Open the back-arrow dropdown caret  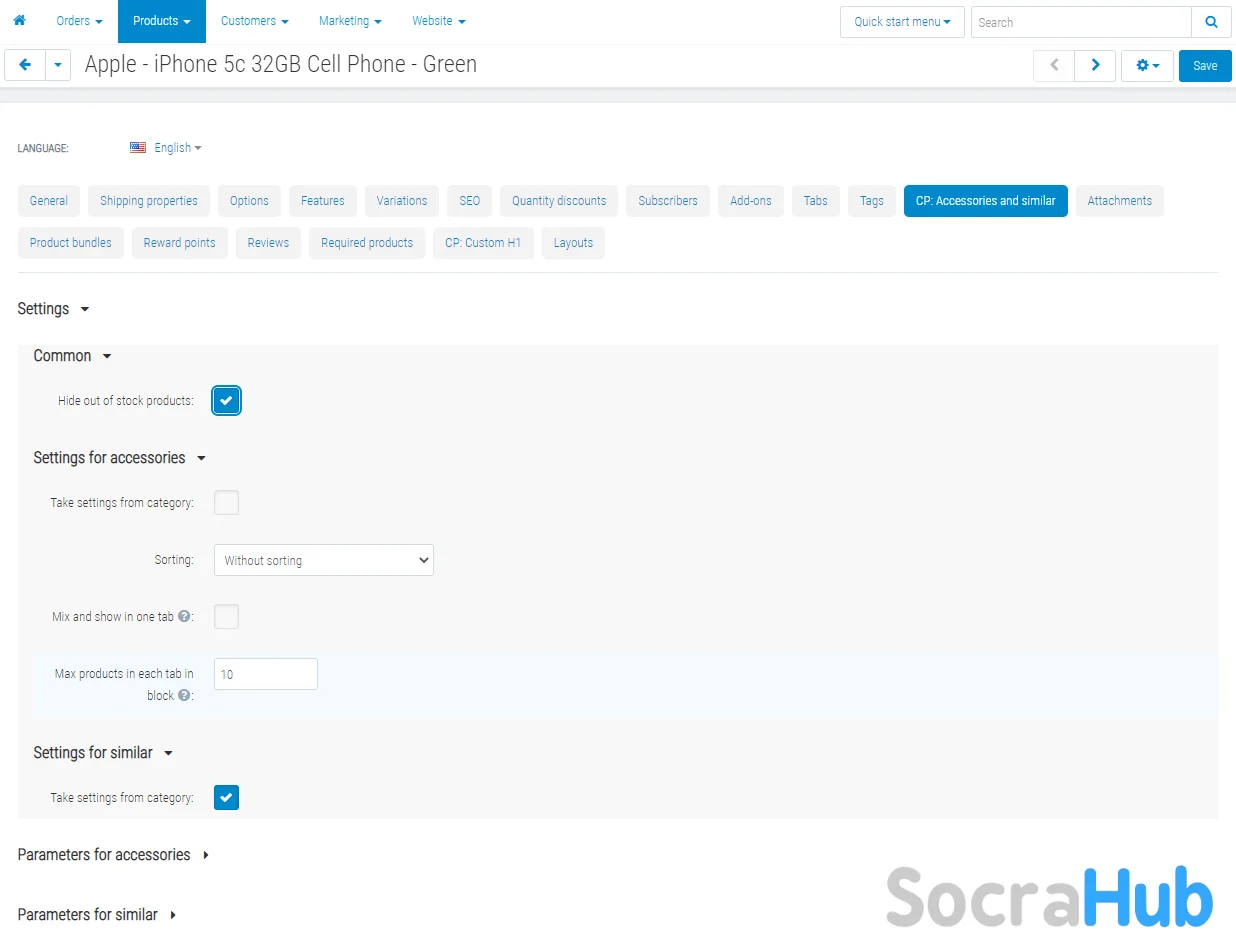[x=58, y=65]
